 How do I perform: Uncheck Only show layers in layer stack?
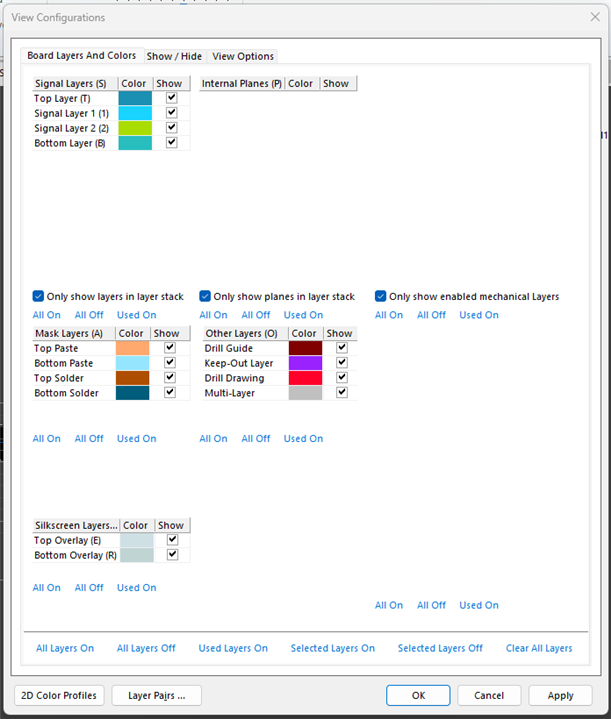[38, 296]
